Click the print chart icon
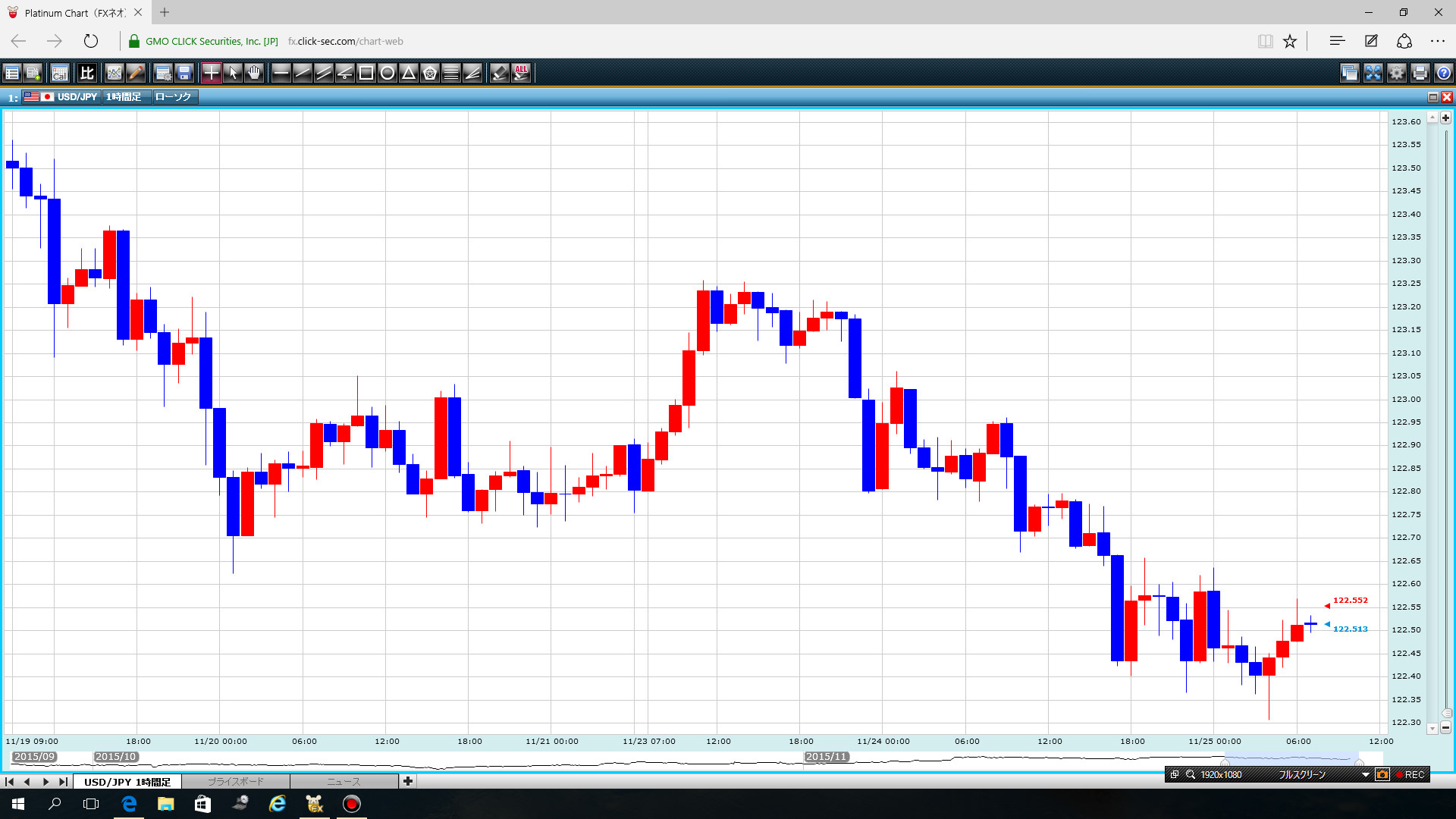 tap(1420, 73)
